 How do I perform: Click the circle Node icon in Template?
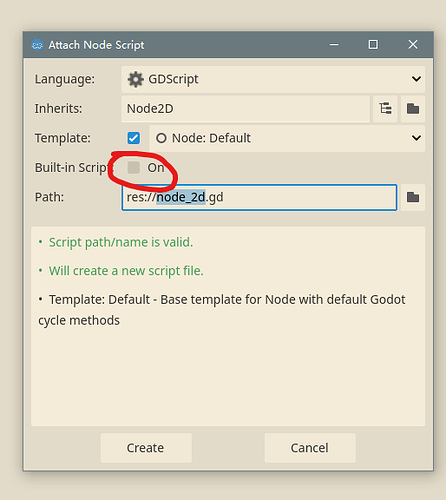pyautogui.click(x=161, y=138)
